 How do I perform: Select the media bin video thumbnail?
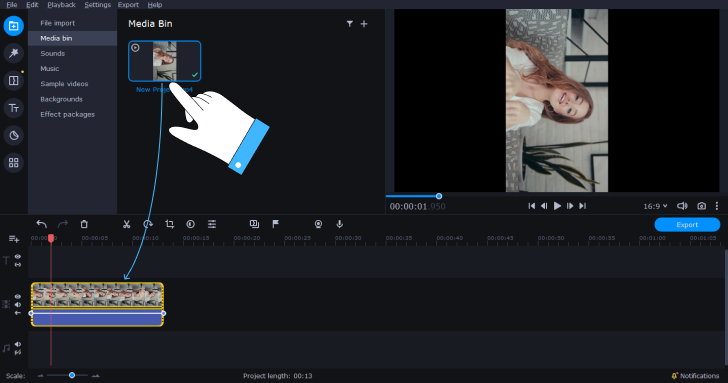pos(164,61)
